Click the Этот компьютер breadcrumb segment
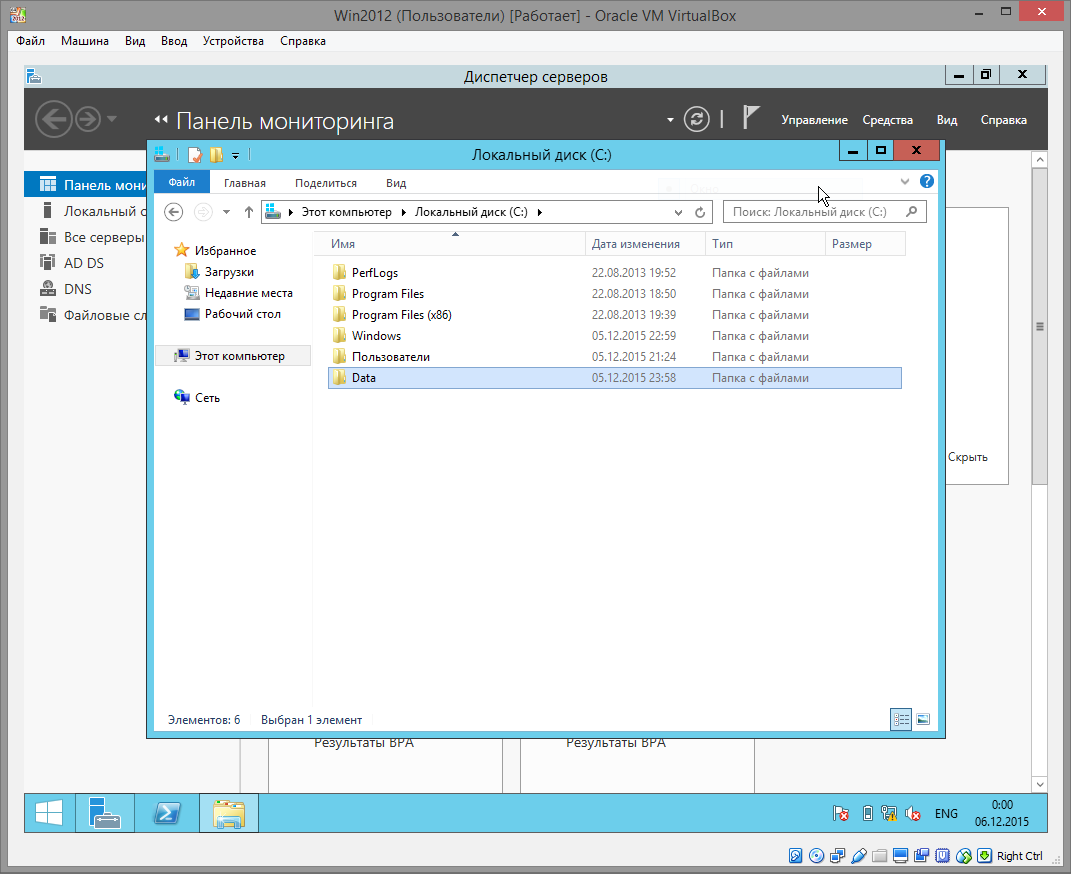1071x874 pixels. pos(347,212)
